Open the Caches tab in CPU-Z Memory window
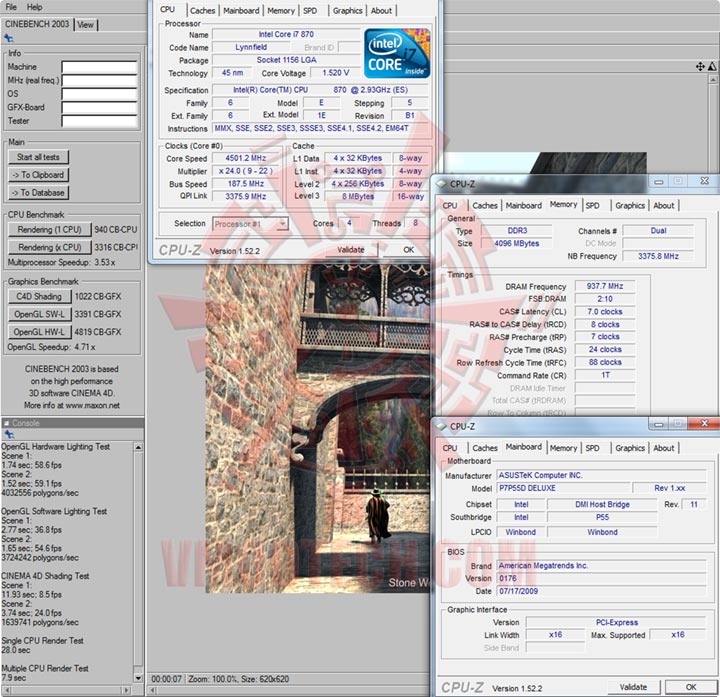This screenshot has height=697, width=720. click(x=485, y=206)
